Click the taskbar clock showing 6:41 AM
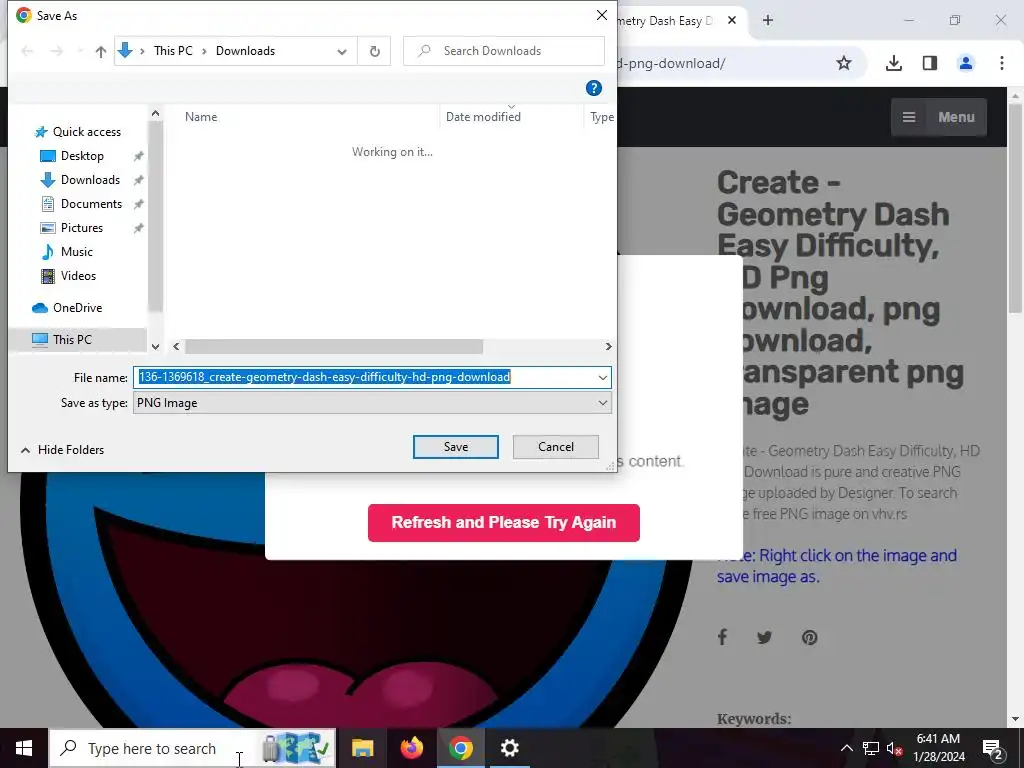 pos(938,748)
